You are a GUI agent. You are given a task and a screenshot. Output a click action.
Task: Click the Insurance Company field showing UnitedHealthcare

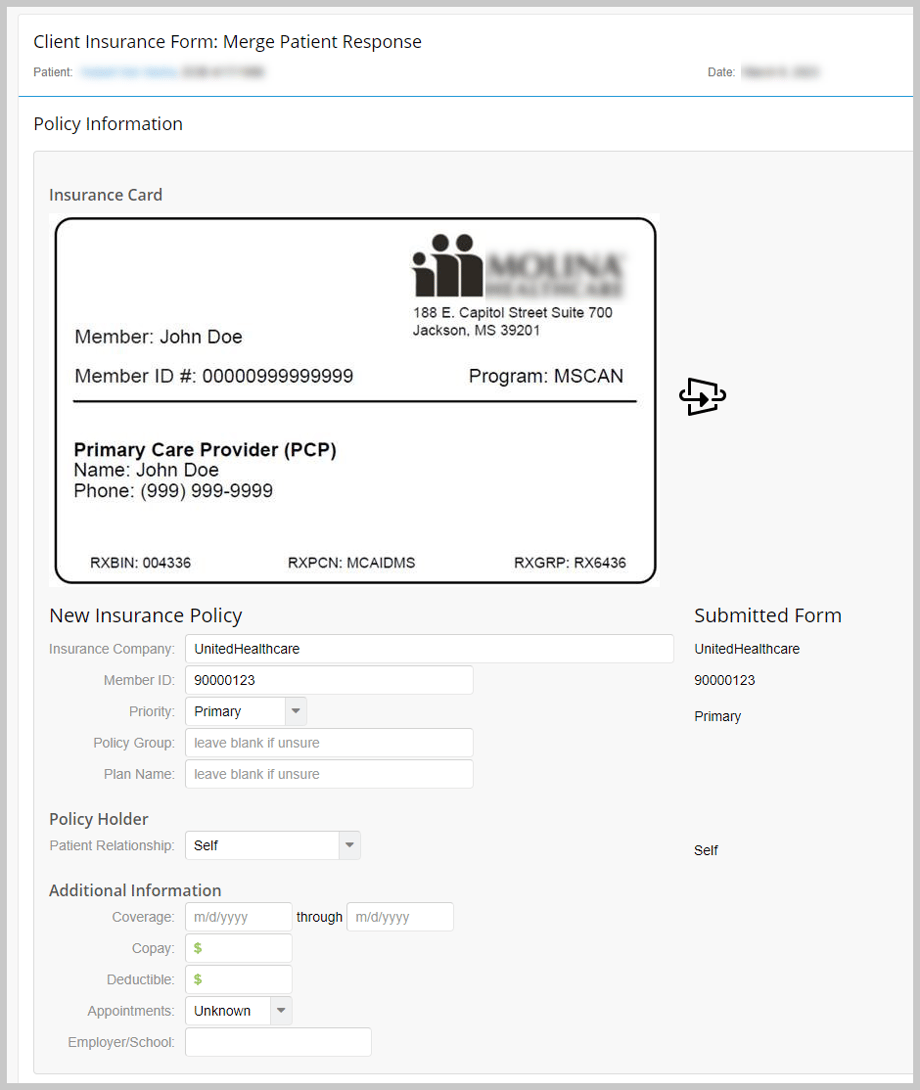(x=430, y=648)
